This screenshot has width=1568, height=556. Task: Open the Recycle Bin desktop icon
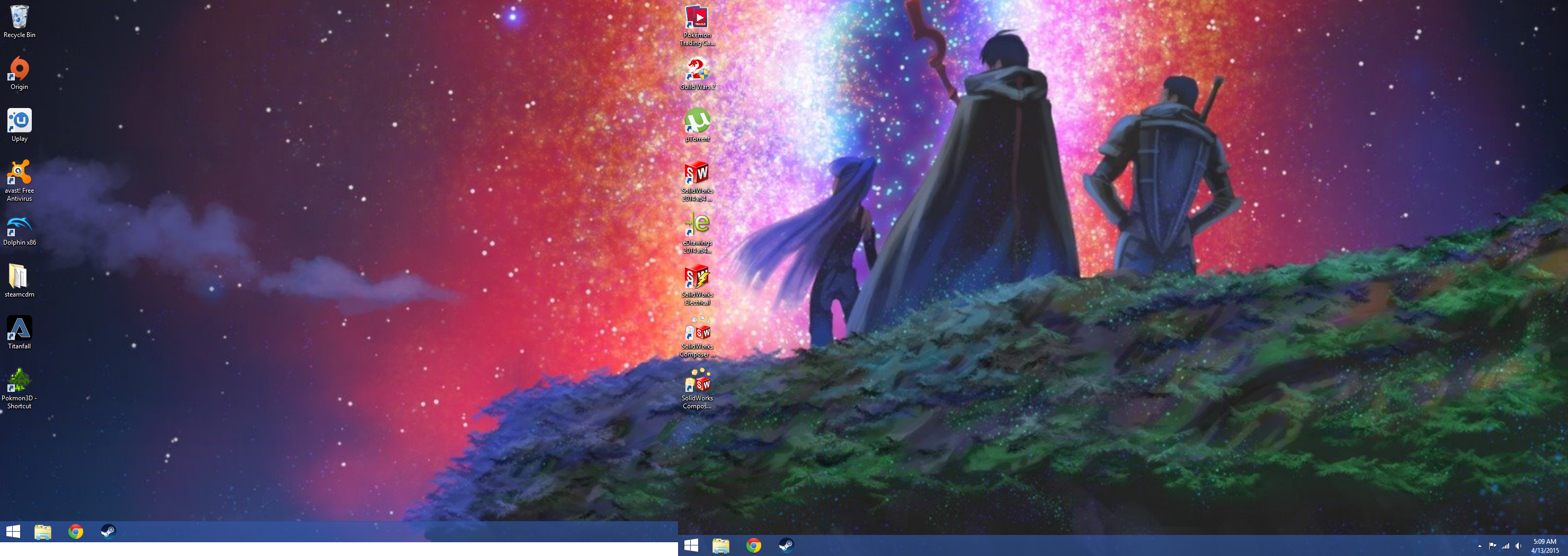tap(19, 22)
